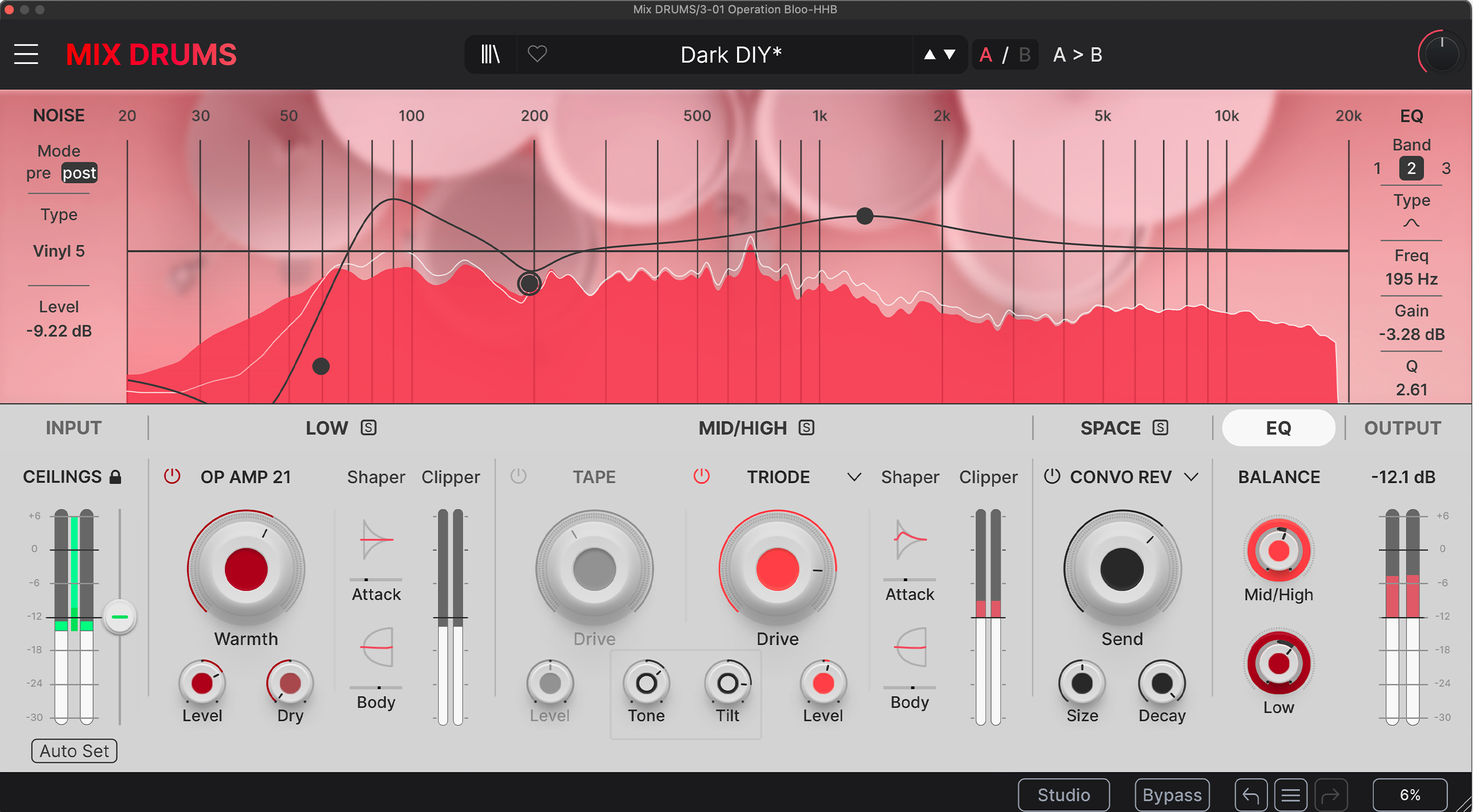The height and width of the screenshot is (812, 1473).
Task: Click the Mid/High balance knob
Action: (1279, 550)
